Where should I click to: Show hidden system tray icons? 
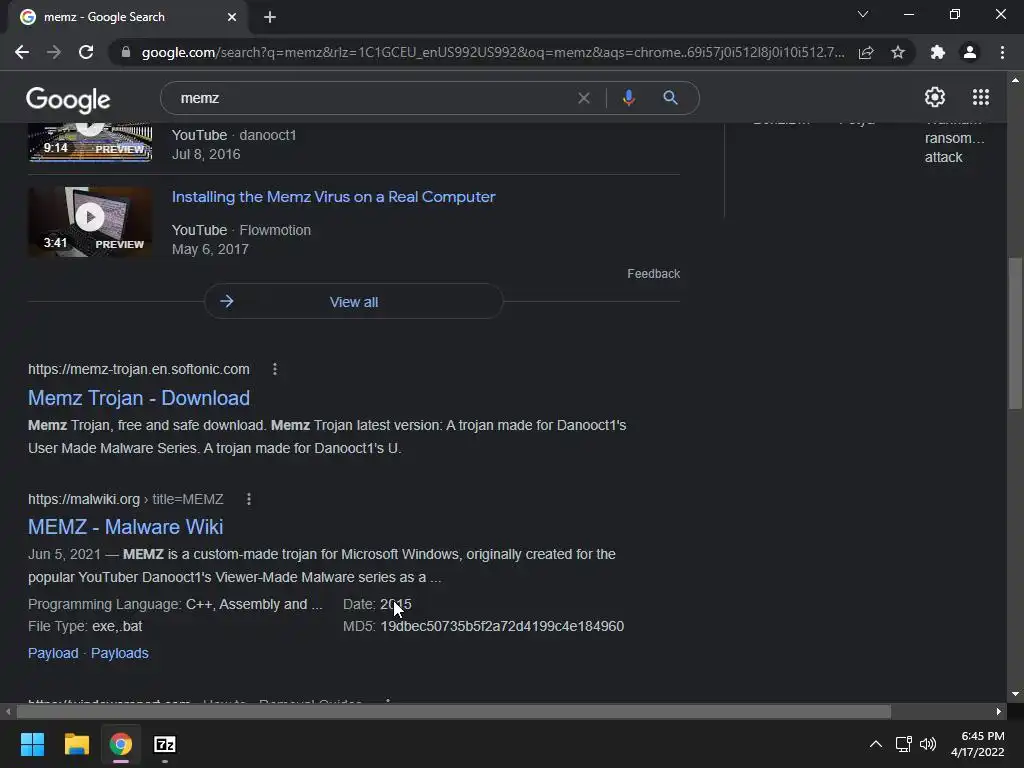pyautogui.click(x=876, y=744)
